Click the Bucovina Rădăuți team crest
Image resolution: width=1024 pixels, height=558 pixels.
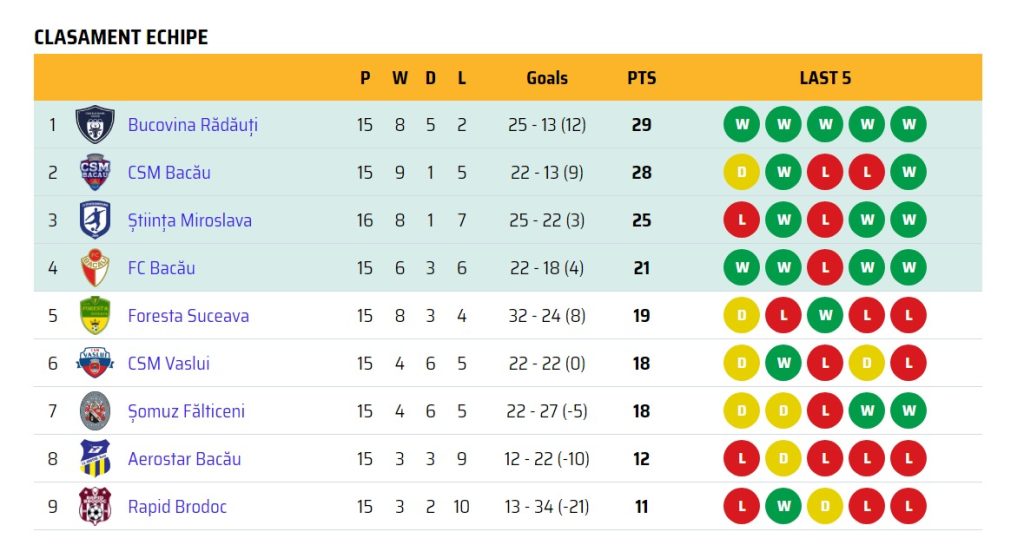point(95,125)
